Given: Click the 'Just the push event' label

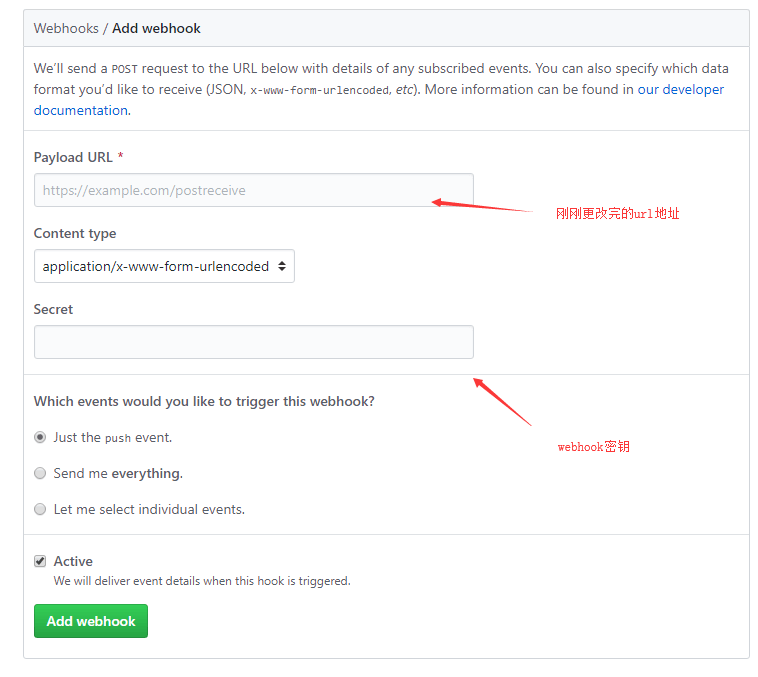Looking at the screenshot, I should click(113, 437).
